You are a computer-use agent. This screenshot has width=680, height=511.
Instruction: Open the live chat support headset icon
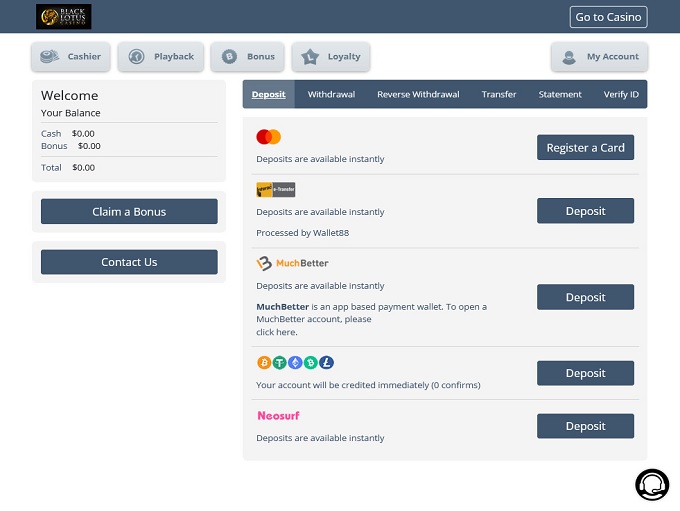651,484
